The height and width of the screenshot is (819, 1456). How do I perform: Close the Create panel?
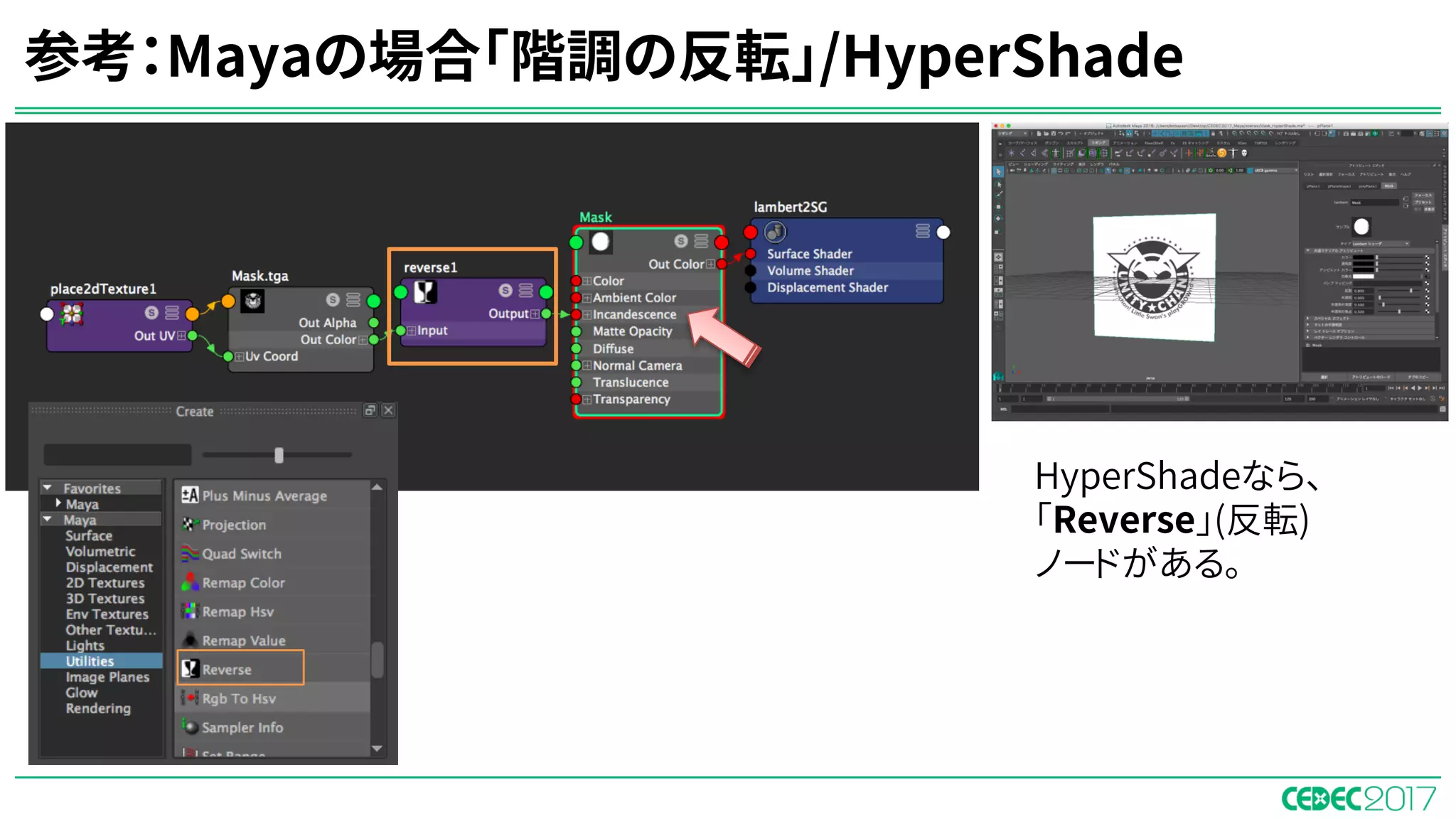(x=388, y=410)
